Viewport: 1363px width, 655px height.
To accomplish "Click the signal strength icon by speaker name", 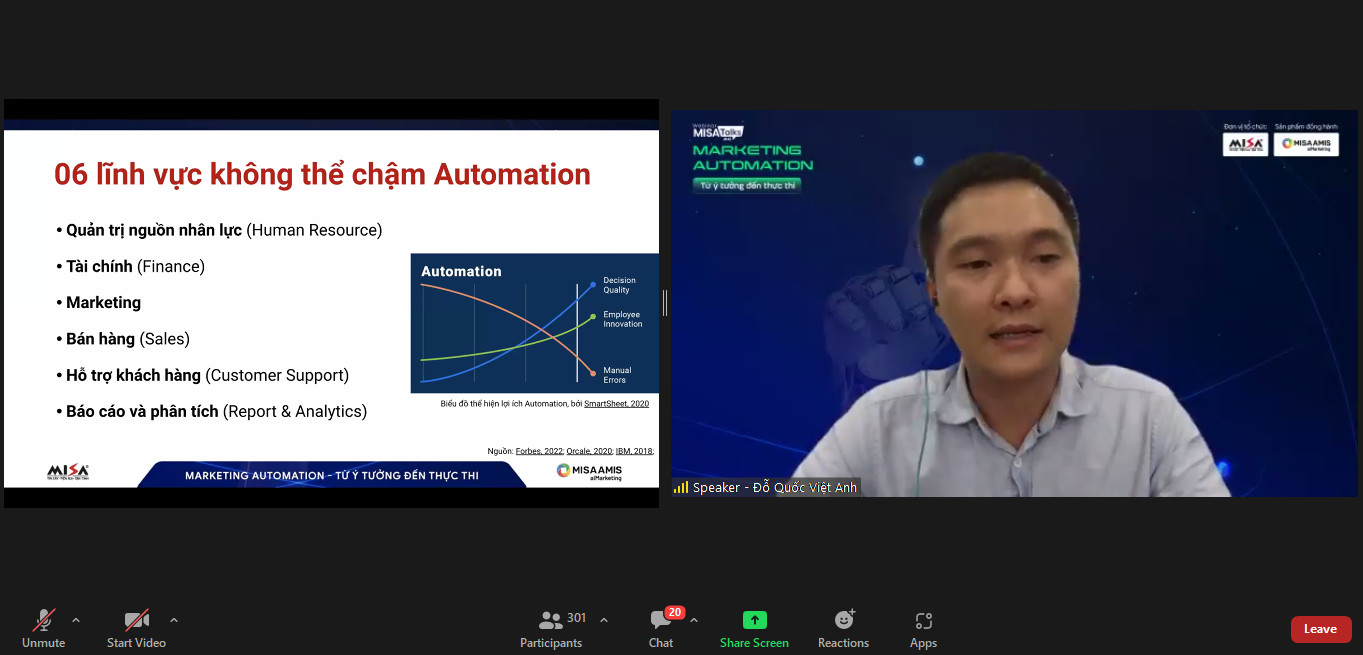I will [681, 488].
